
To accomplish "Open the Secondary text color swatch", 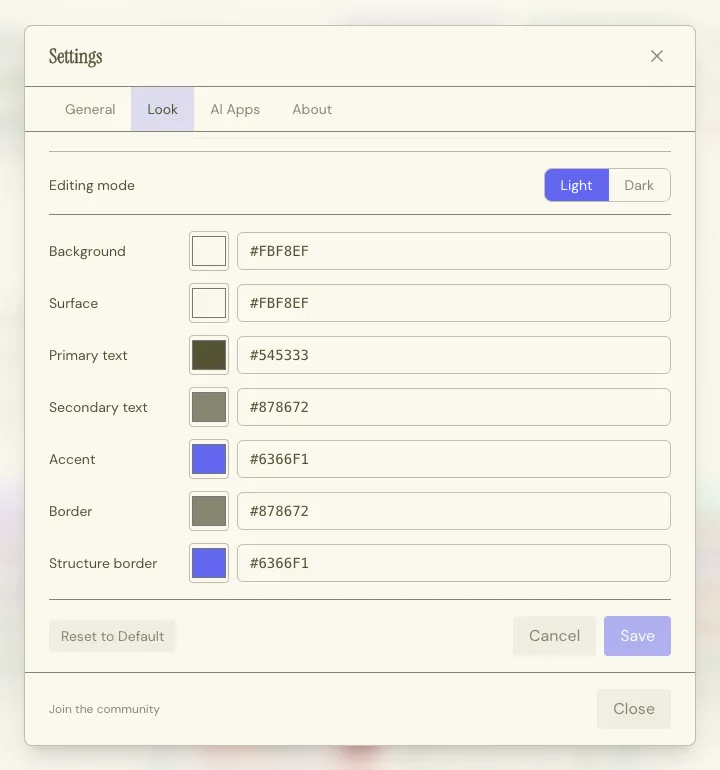I will (209, 407).
